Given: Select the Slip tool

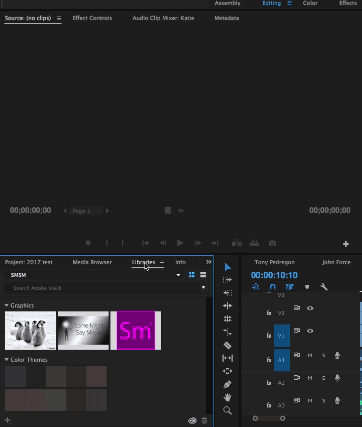Looking at the screenshot, I should click(227, 358).
